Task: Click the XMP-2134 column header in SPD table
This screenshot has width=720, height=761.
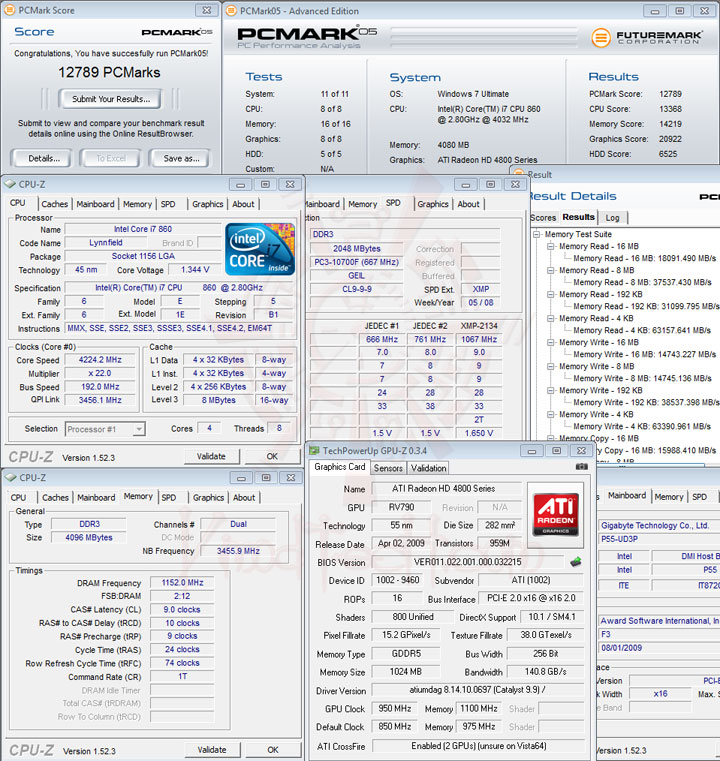Action: [x=479, y=326]
